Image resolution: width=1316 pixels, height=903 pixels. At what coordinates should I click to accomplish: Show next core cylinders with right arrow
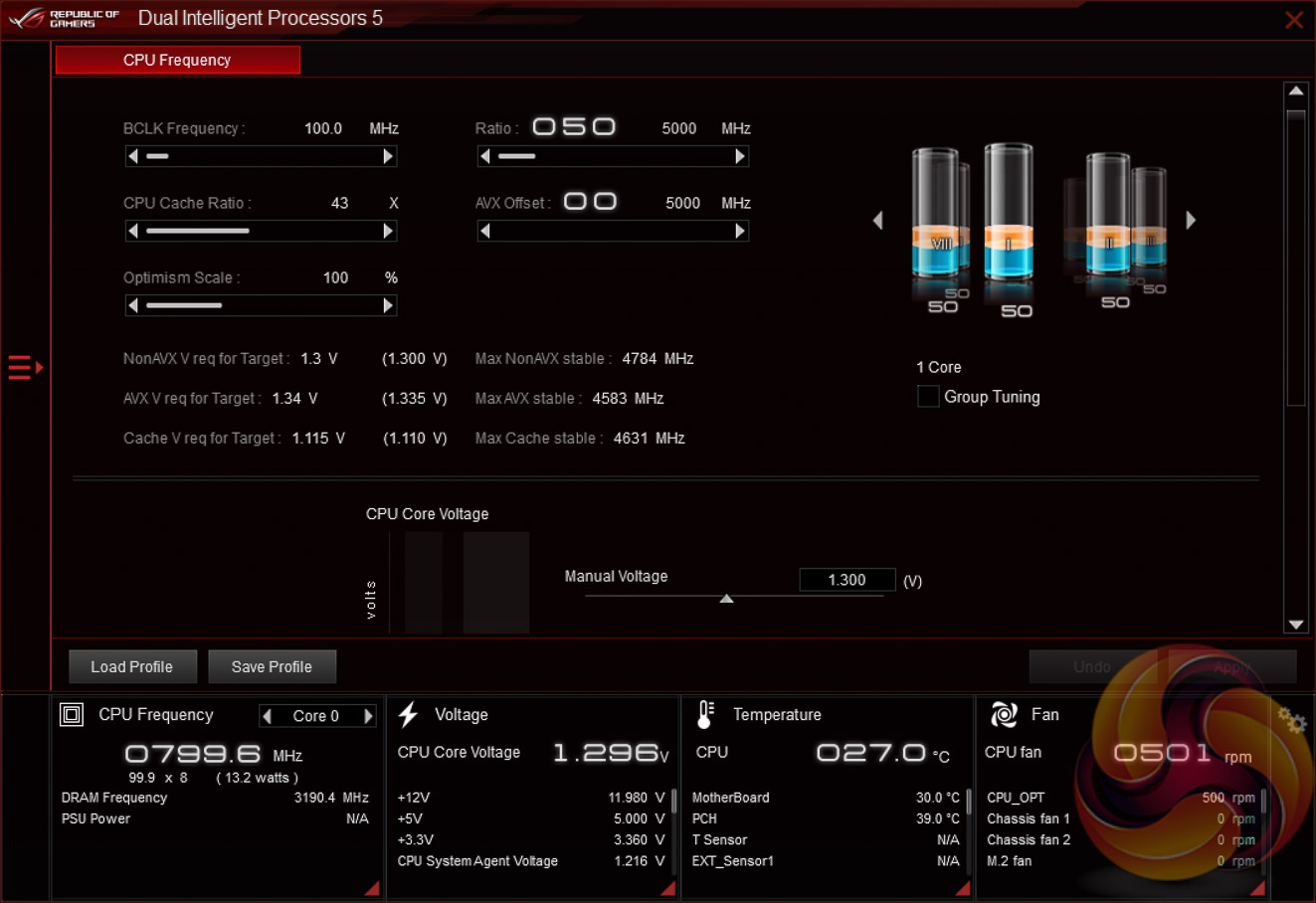click(1191, 220)
